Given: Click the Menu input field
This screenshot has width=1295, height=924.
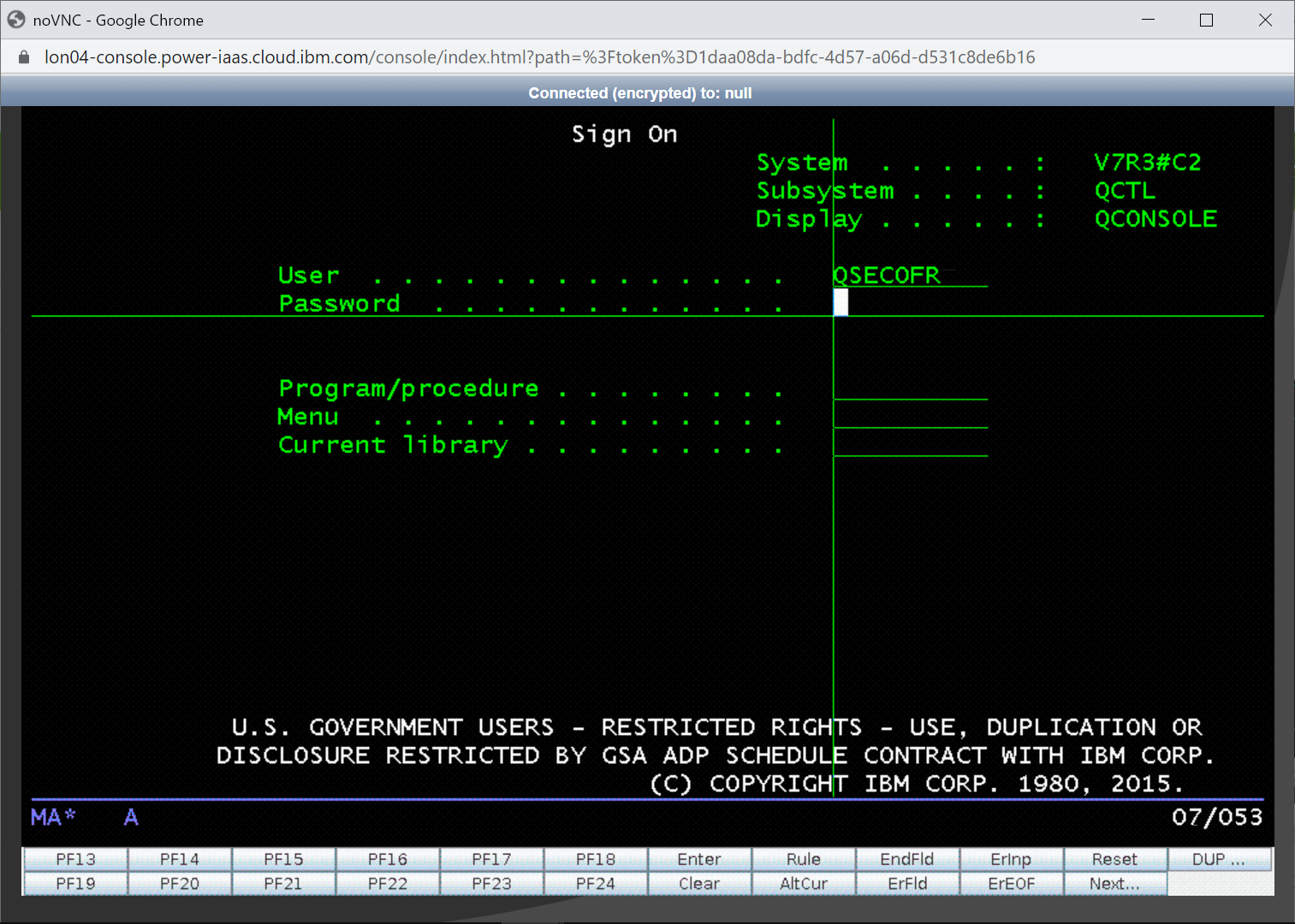Looking at the screenshot, I should tap(911, 416).
